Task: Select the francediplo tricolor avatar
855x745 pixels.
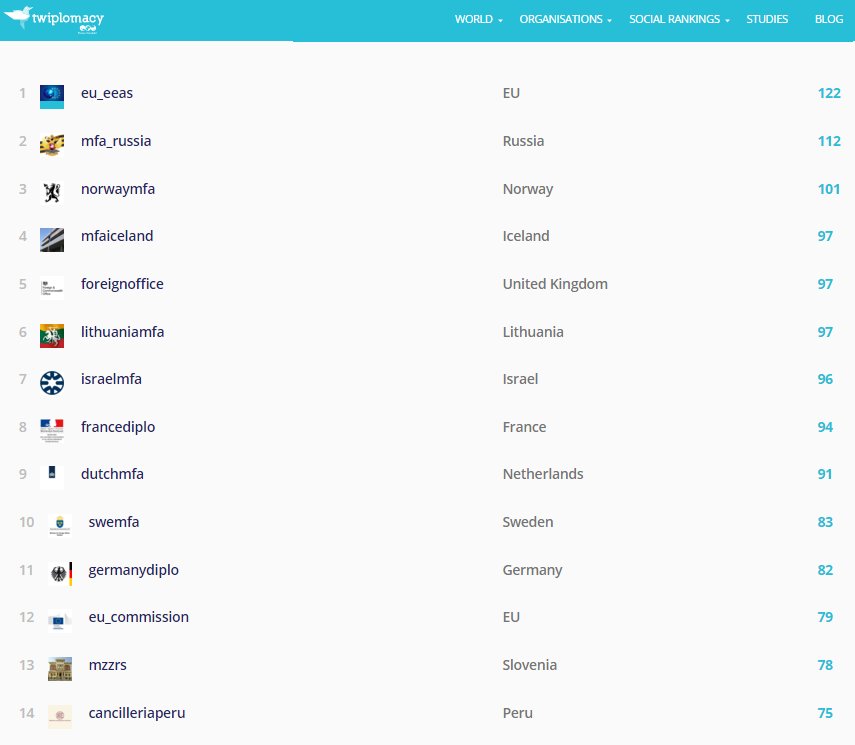Action: [52, 430]
